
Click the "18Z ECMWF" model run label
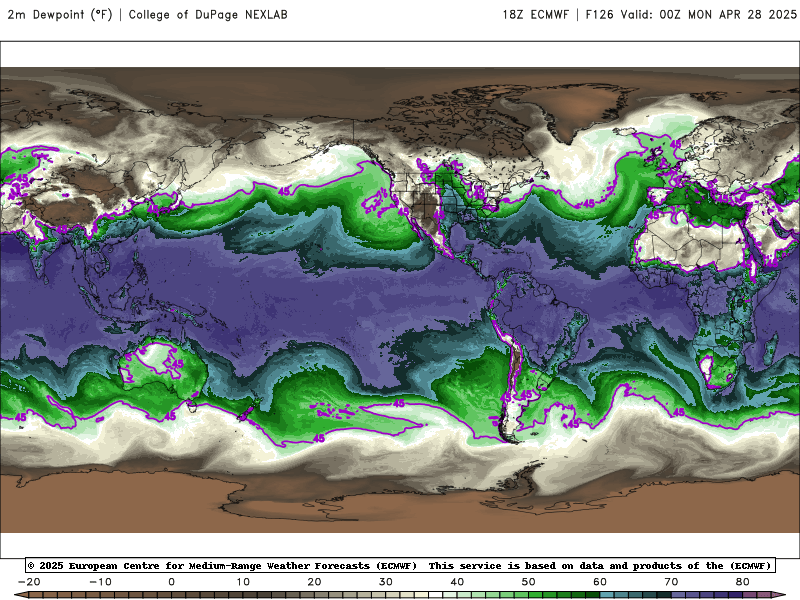(536, 15)
